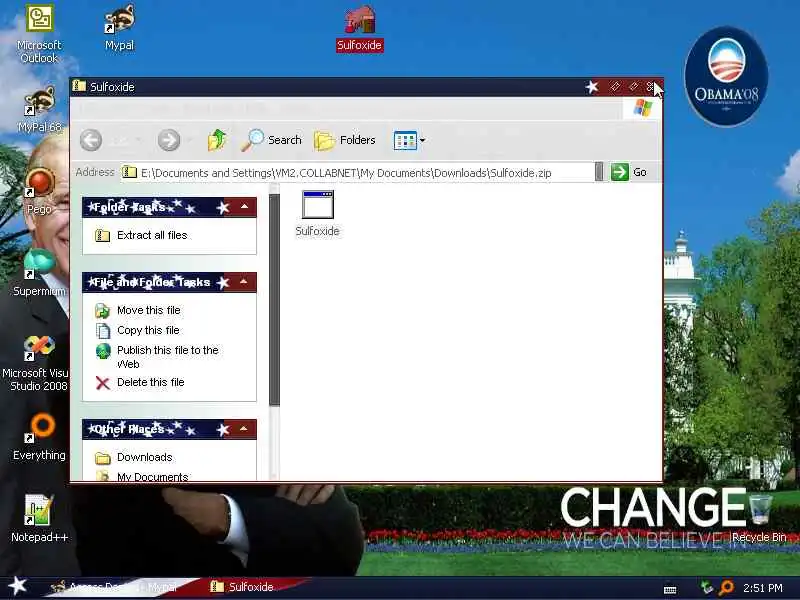Screen dimensions: 800x600
Task: Minimize the Sulfoxide window
Action: tap(615, 87)
